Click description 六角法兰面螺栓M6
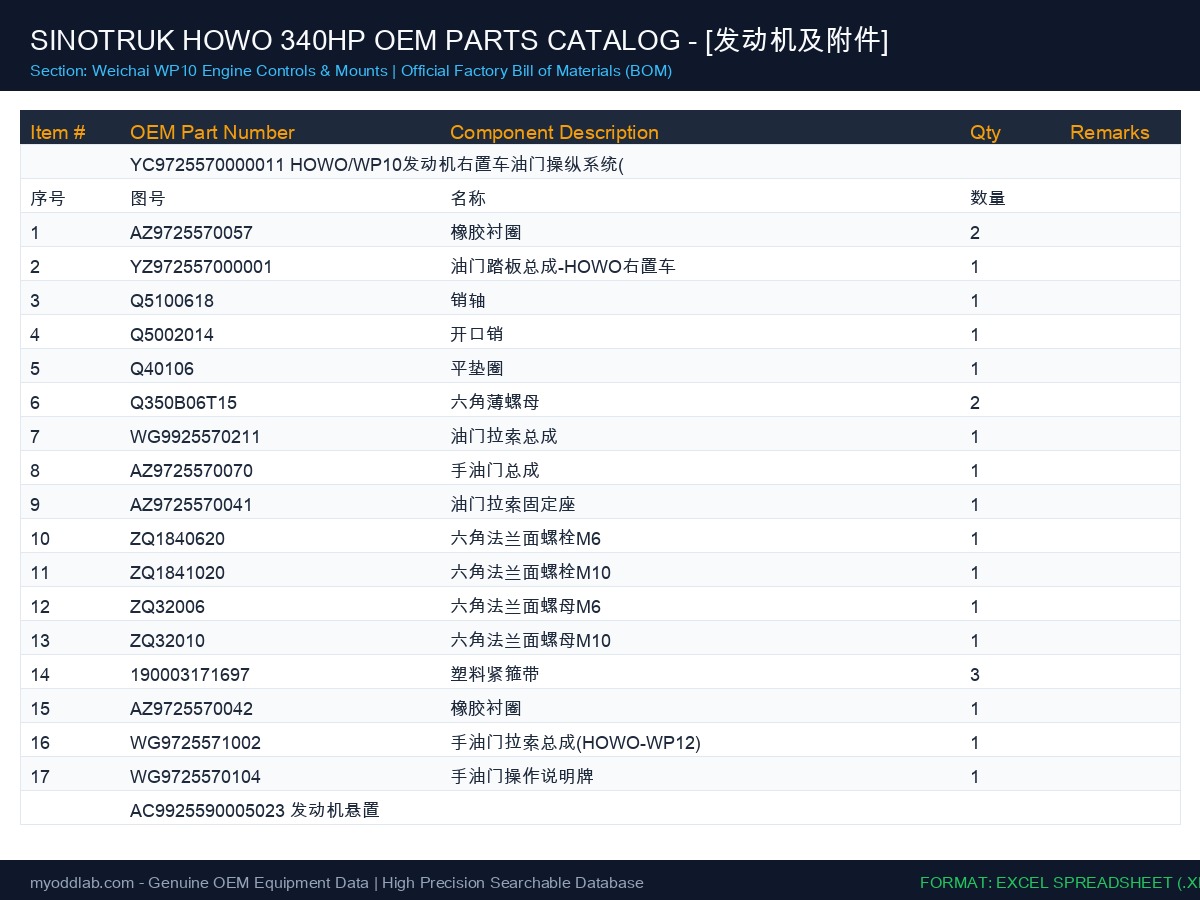The image size is (1200, 900). pyautogui.click(x=526, y=538)
